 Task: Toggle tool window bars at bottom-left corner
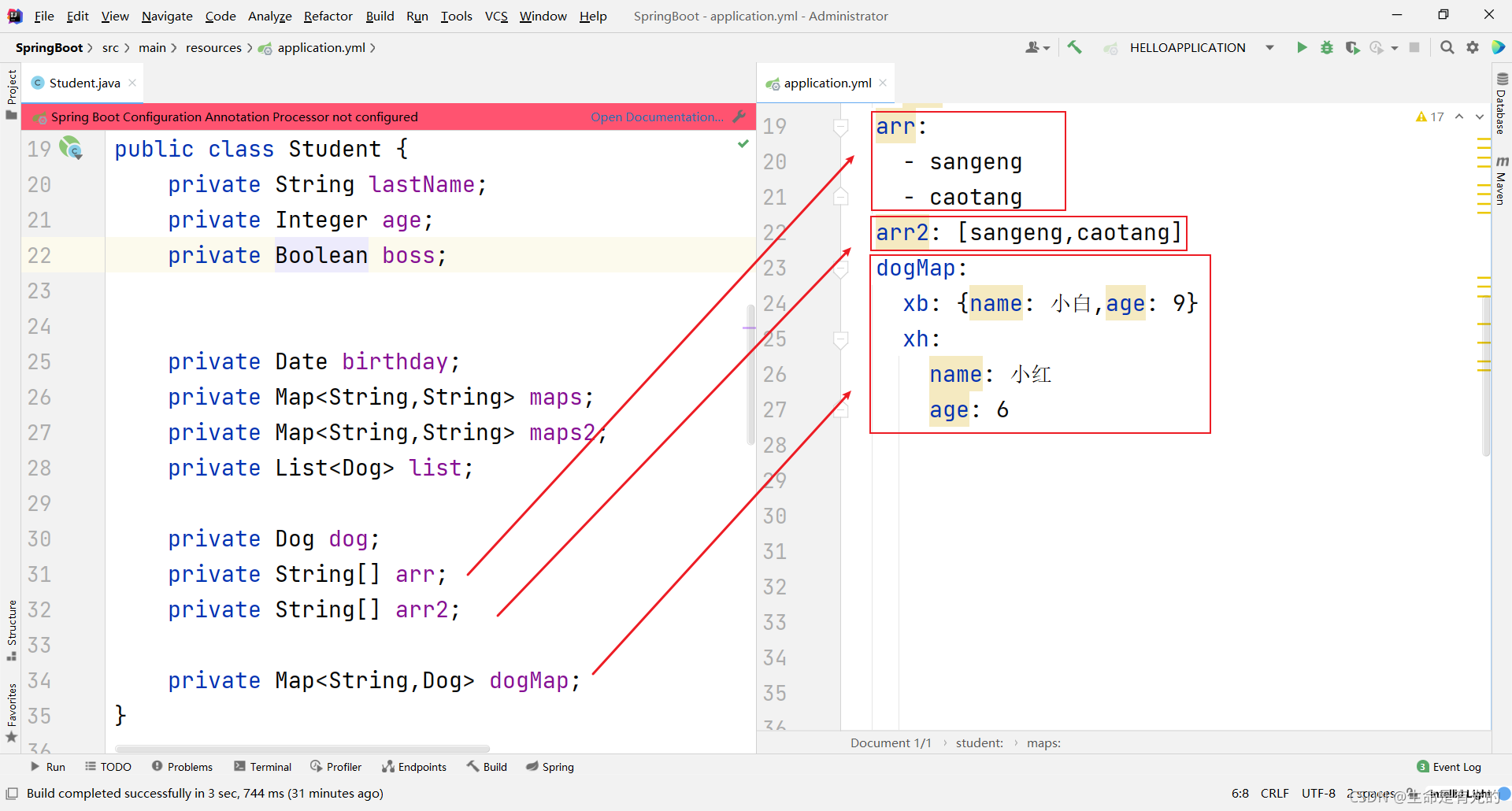pyautogui.click(x=12, y=794)
